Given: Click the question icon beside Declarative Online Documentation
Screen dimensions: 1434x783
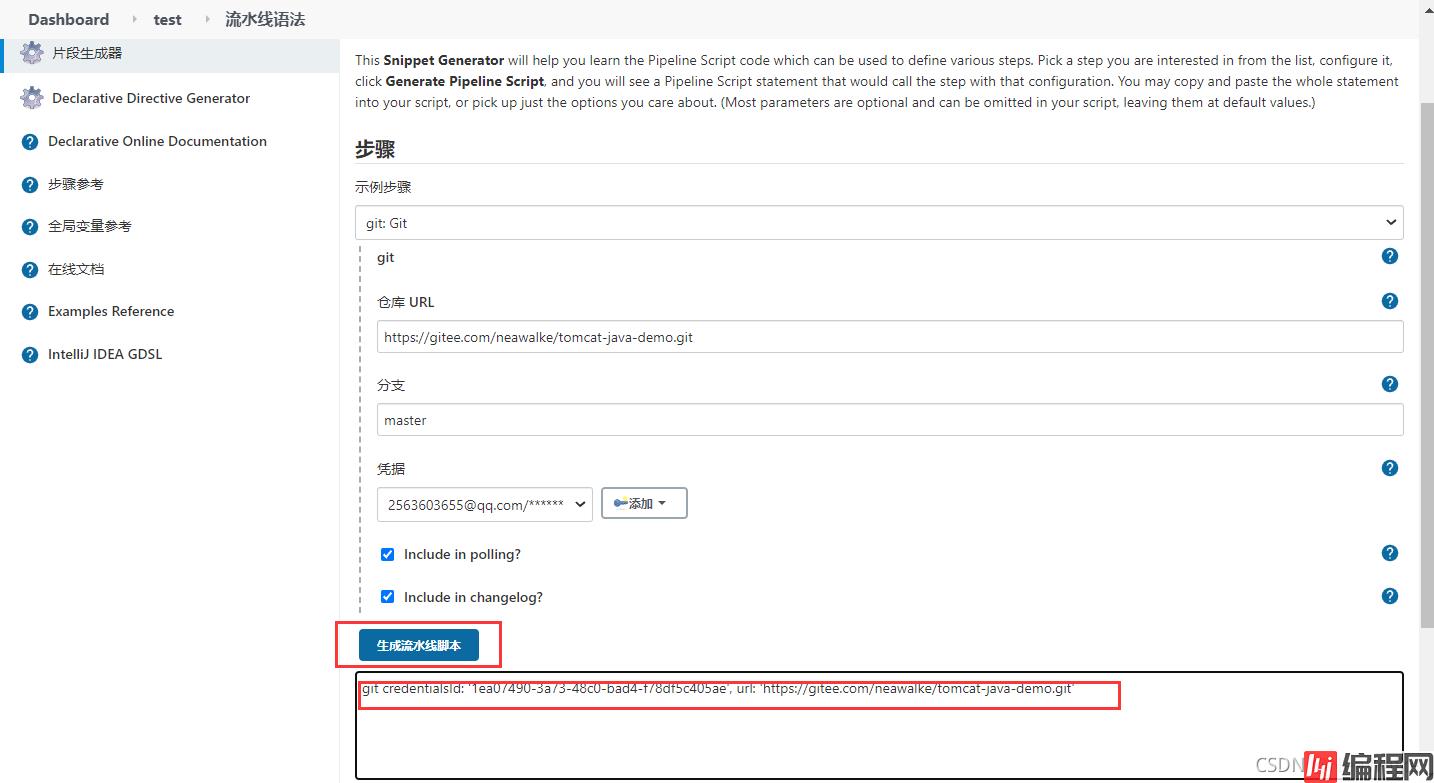Looking at the screenshot, I should pos(30,142).
